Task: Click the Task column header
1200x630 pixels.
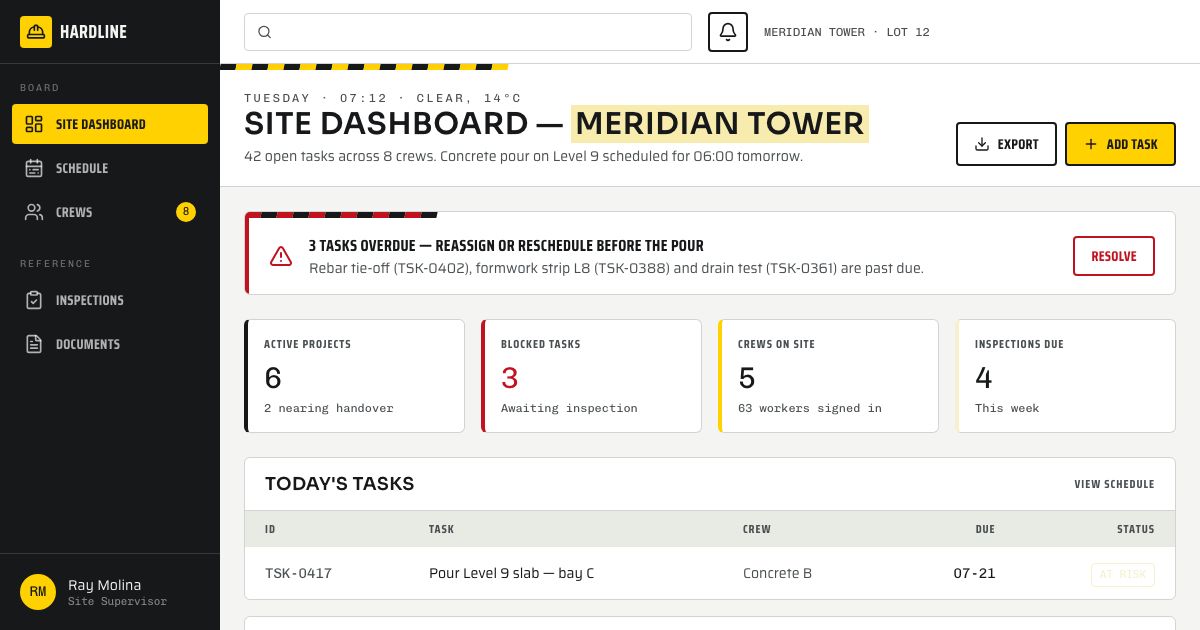Action: tap(441, 529)
